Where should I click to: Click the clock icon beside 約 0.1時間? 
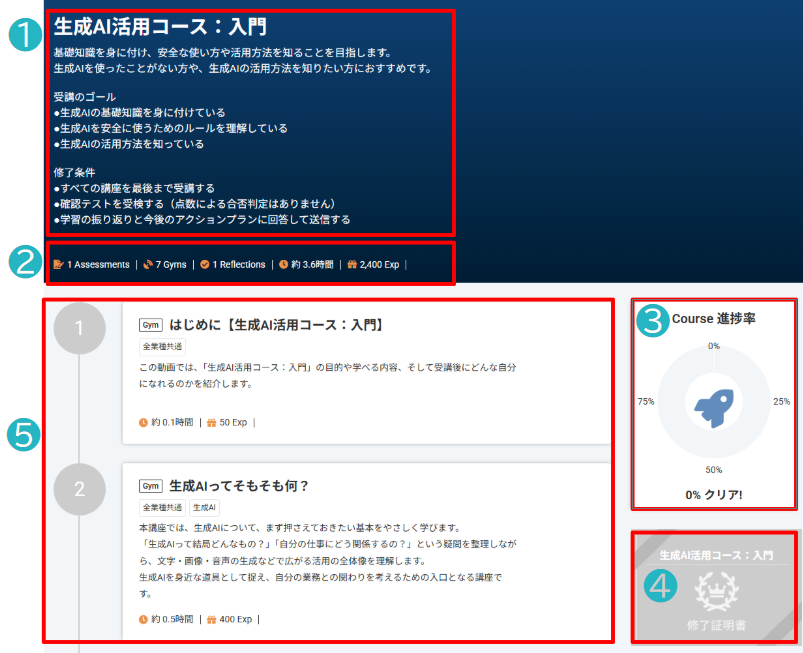coord(143,423)
